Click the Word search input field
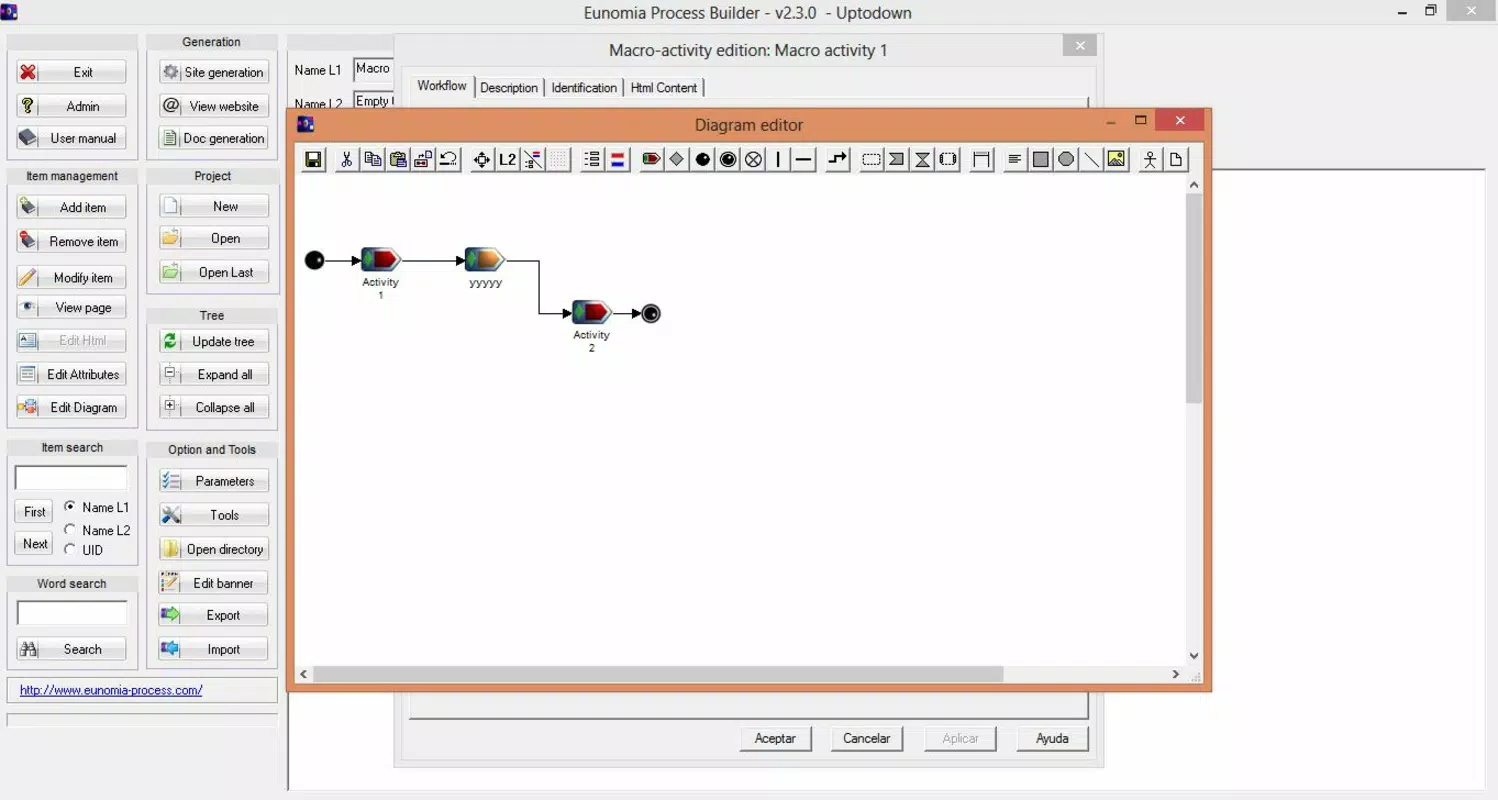Viewport: 1498px width, 800px height. [72, 613]
